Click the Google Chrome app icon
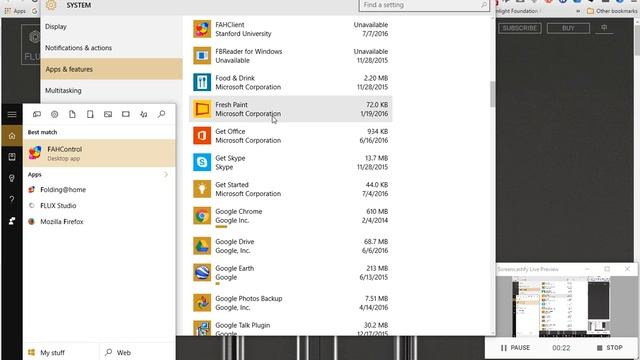640x360 pixels. 202,216
